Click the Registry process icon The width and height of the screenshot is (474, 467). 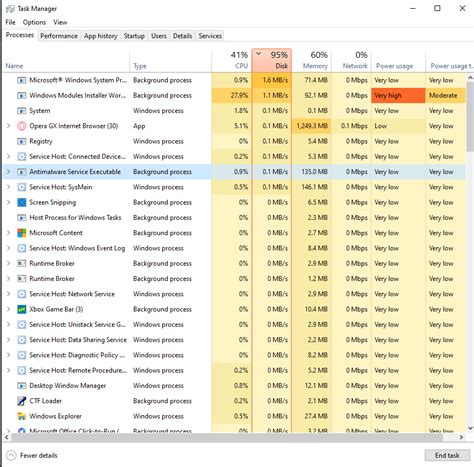click(22, 141)
